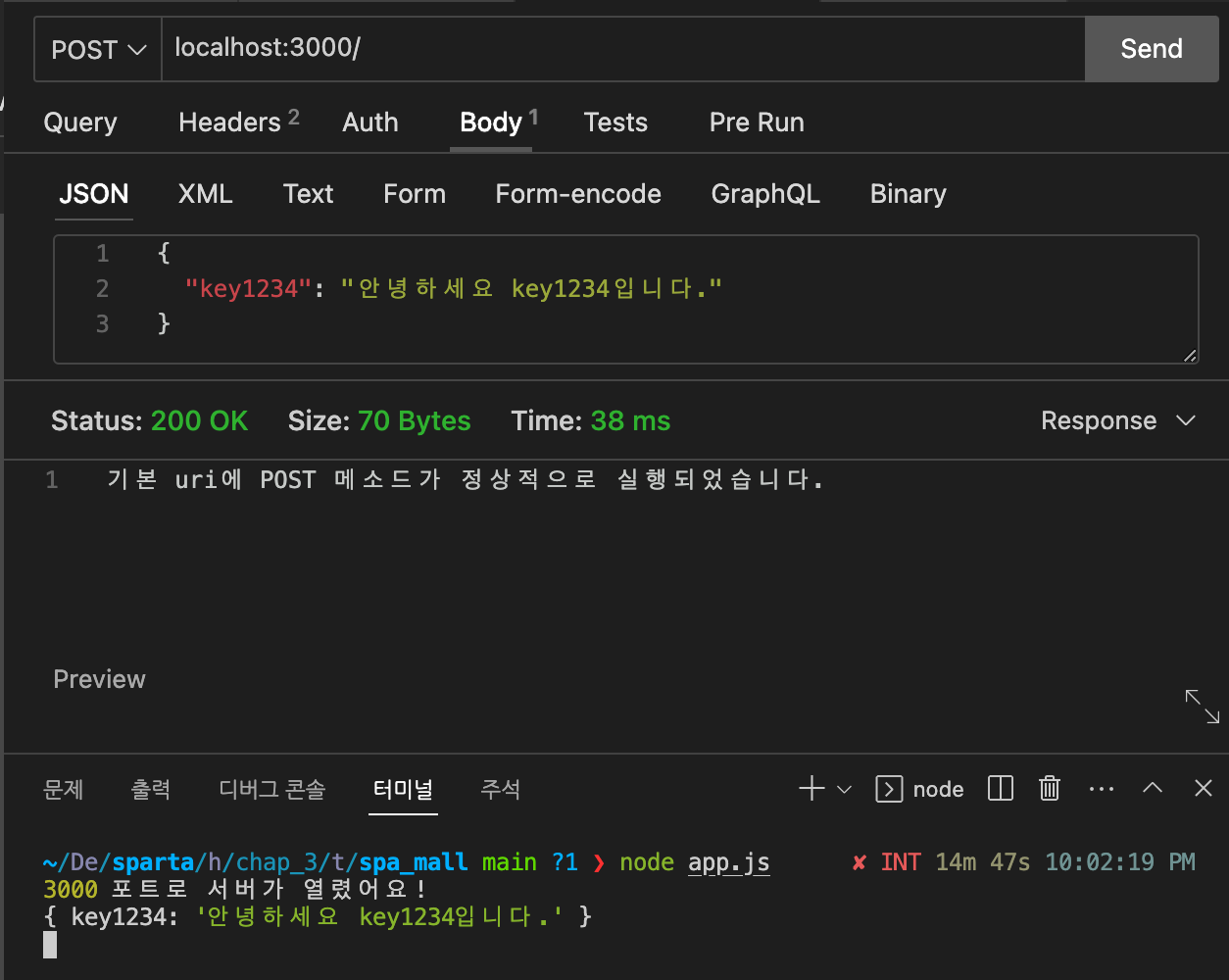Open the 출력 panel tab
The height and width of the screenshot is (980, 1229).
point(151,790)
